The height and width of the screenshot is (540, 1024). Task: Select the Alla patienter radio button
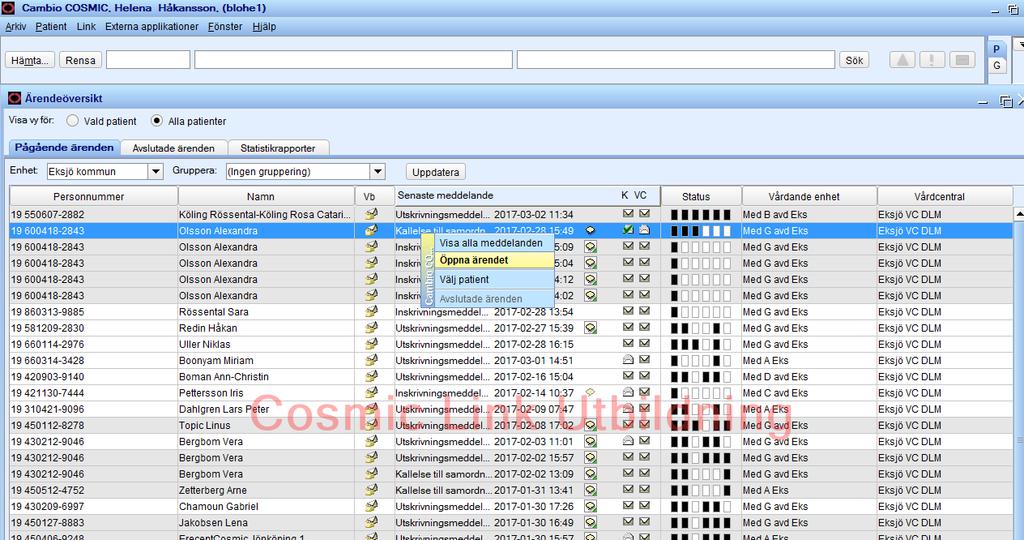(157, 121)
